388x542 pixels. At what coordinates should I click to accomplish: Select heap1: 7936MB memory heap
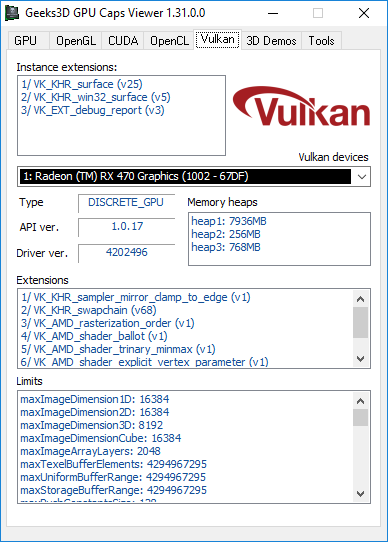click(x=229, y=221)
